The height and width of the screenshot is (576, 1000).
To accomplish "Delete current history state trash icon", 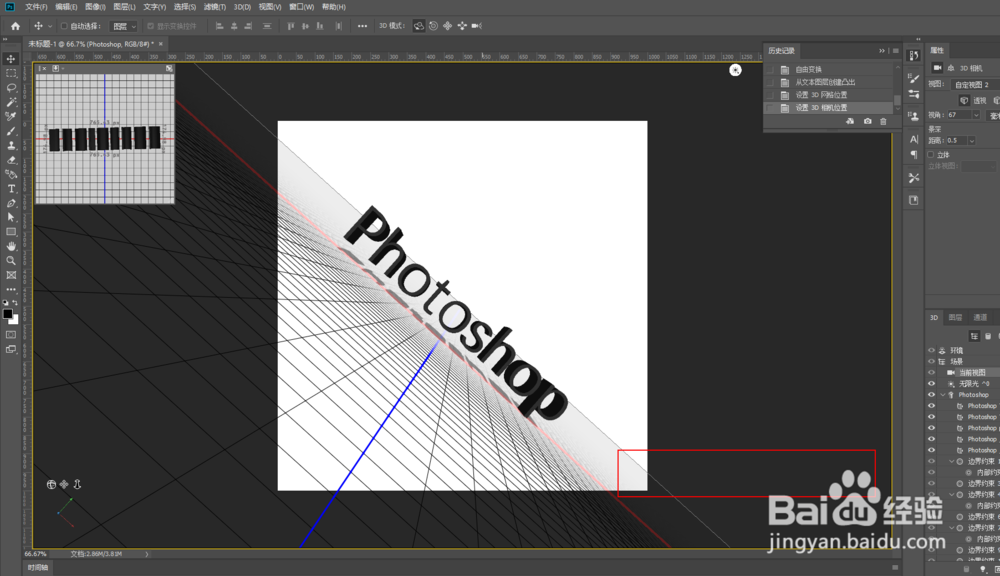I will click(x=883, y=121).
